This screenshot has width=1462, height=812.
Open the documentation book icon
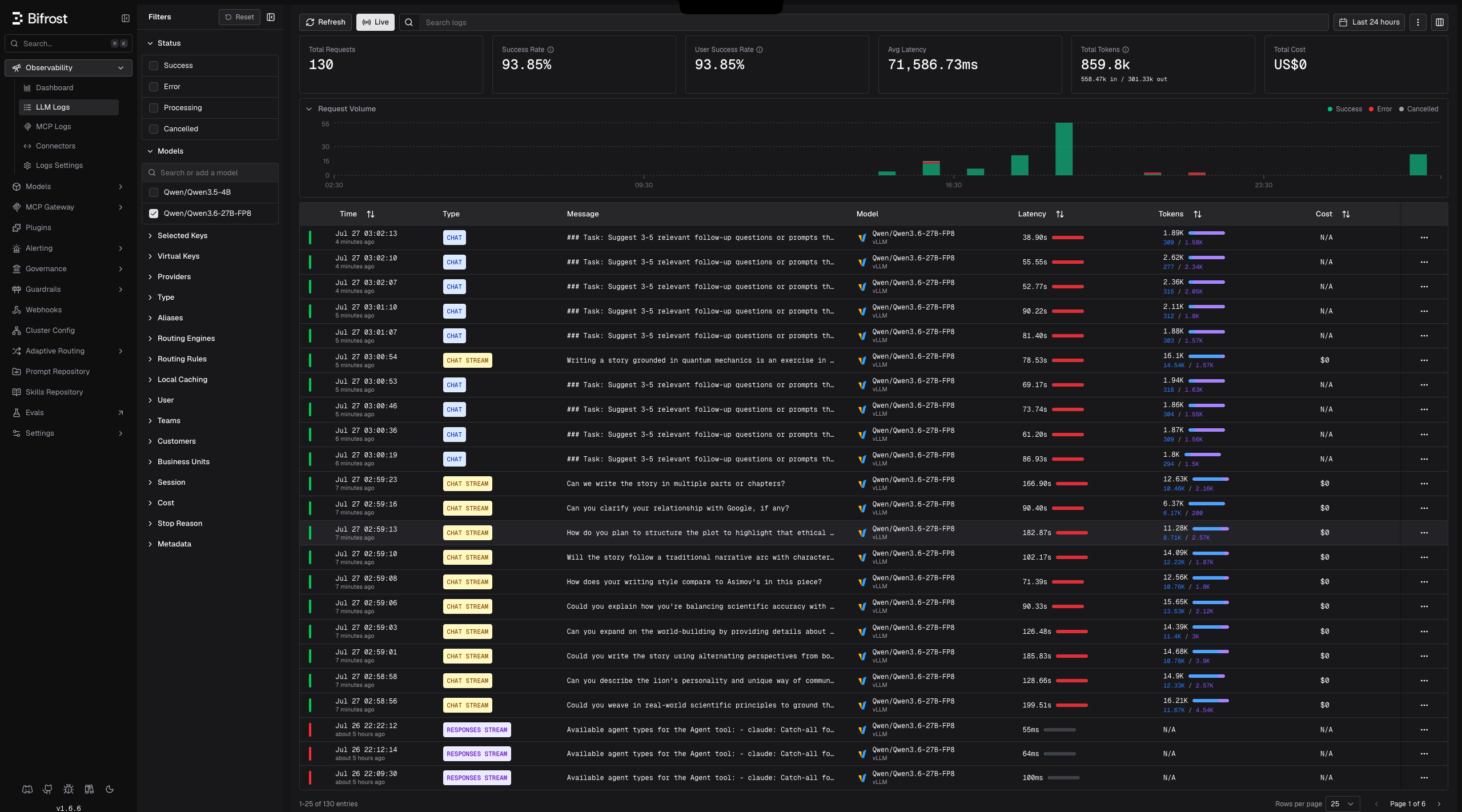click(89, 789)
